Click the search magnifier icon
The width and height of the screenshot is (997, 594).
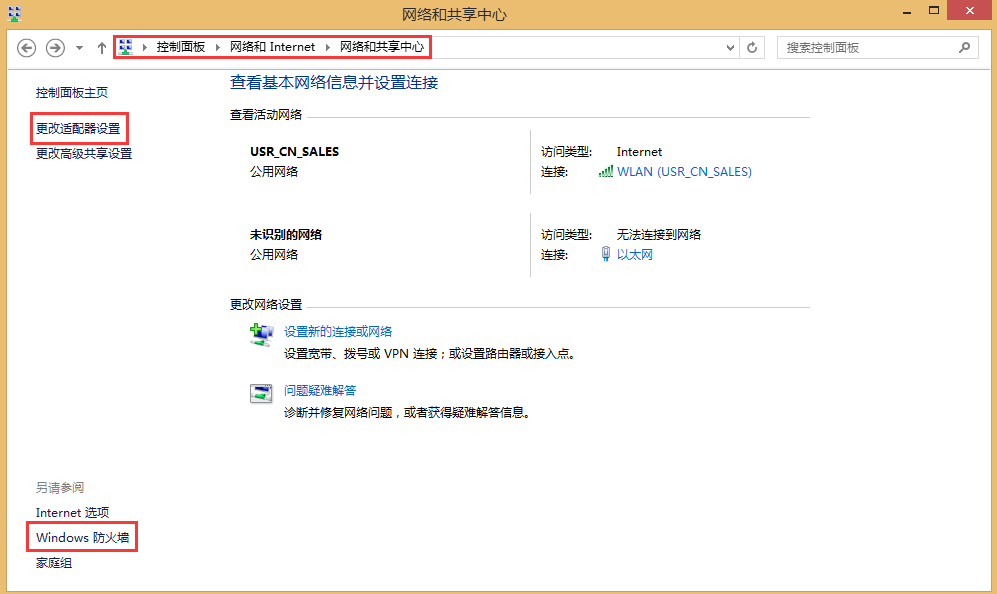964,47
